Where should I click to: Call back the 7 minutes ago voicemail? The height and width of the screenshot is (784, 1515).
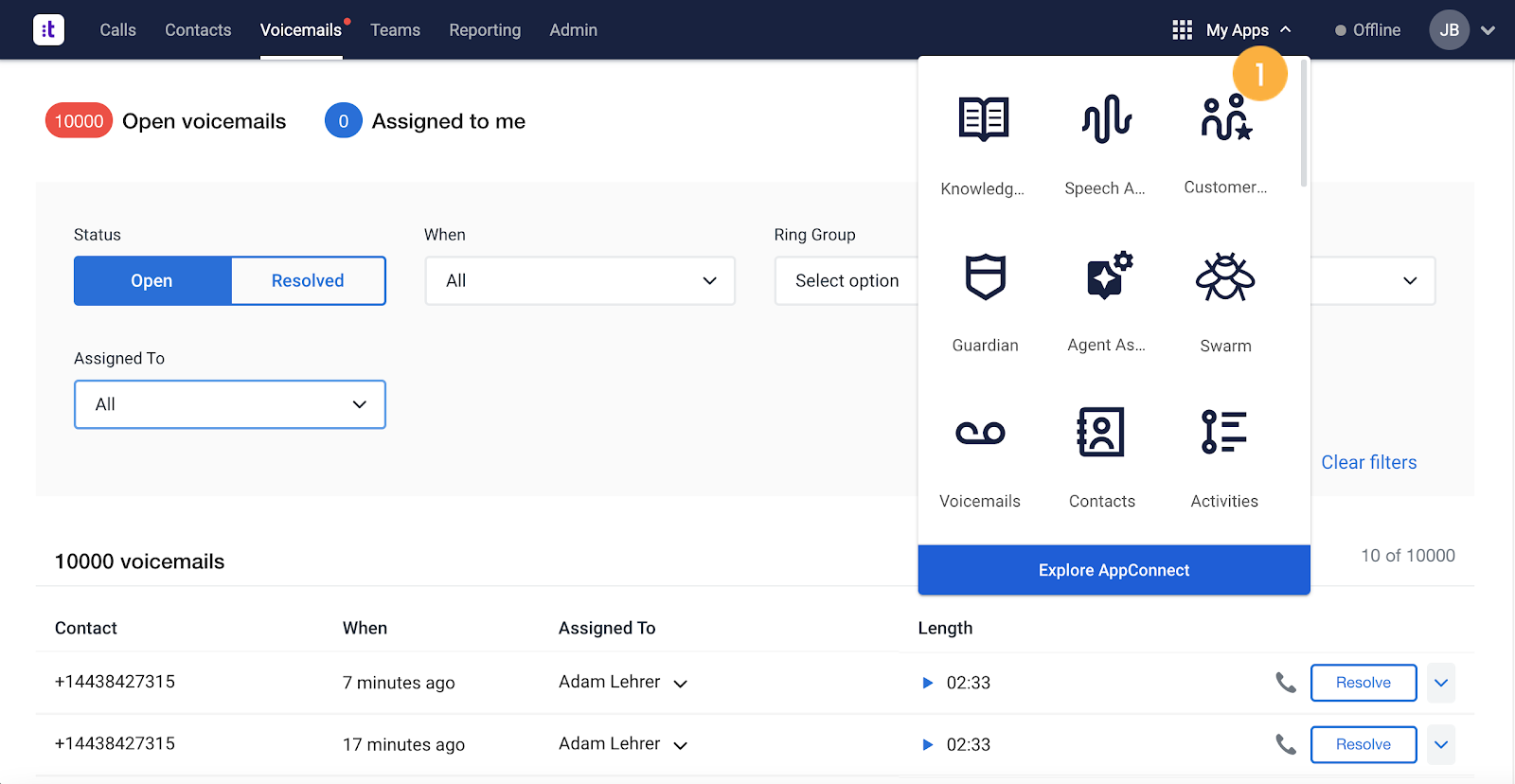click(1285, 683)
